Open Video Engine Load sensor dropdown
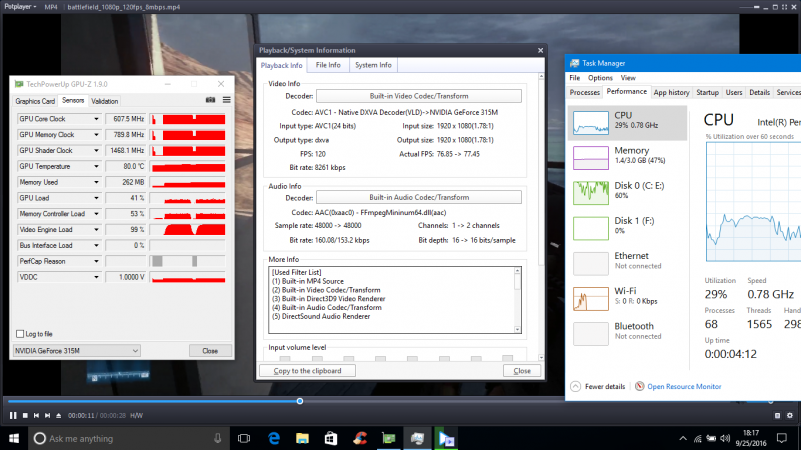The height and width of the screenshot is (450, 801). coord(96,230)
